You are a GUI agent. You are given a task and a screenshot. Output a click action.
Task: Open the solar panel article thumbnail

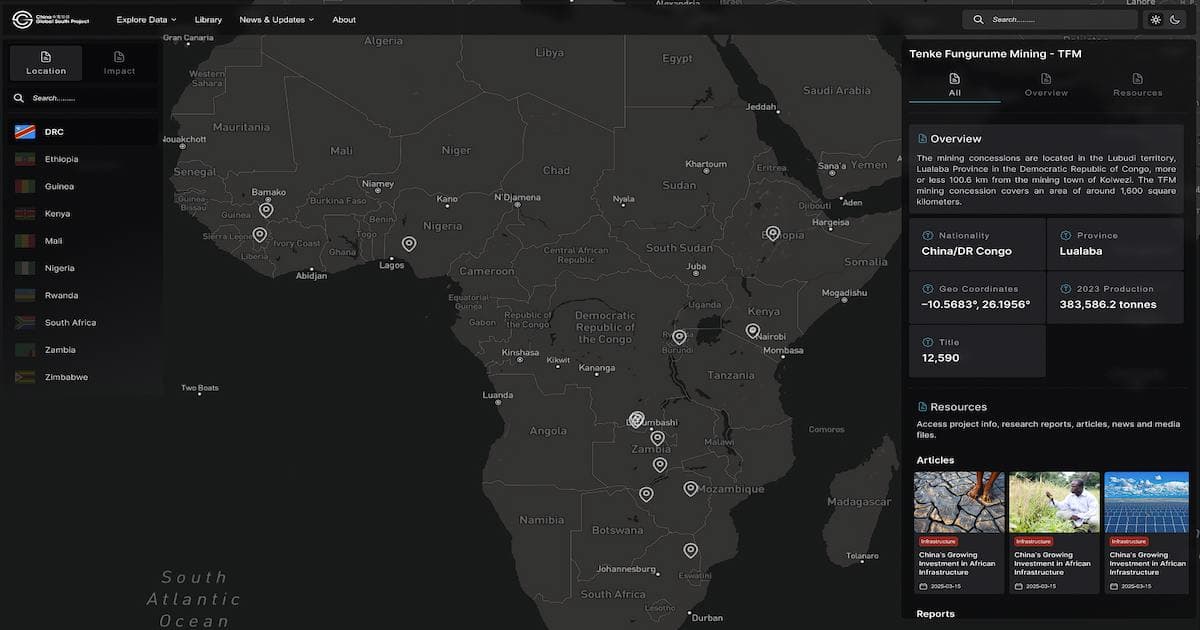[x=1146, y=501]
